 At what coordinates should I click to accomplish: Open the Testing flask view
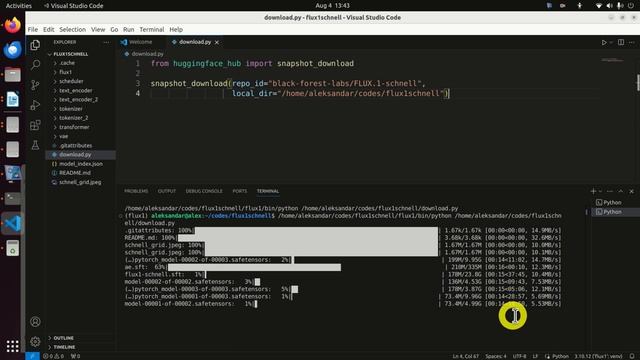pyautogui.click(x=36, y=145)
